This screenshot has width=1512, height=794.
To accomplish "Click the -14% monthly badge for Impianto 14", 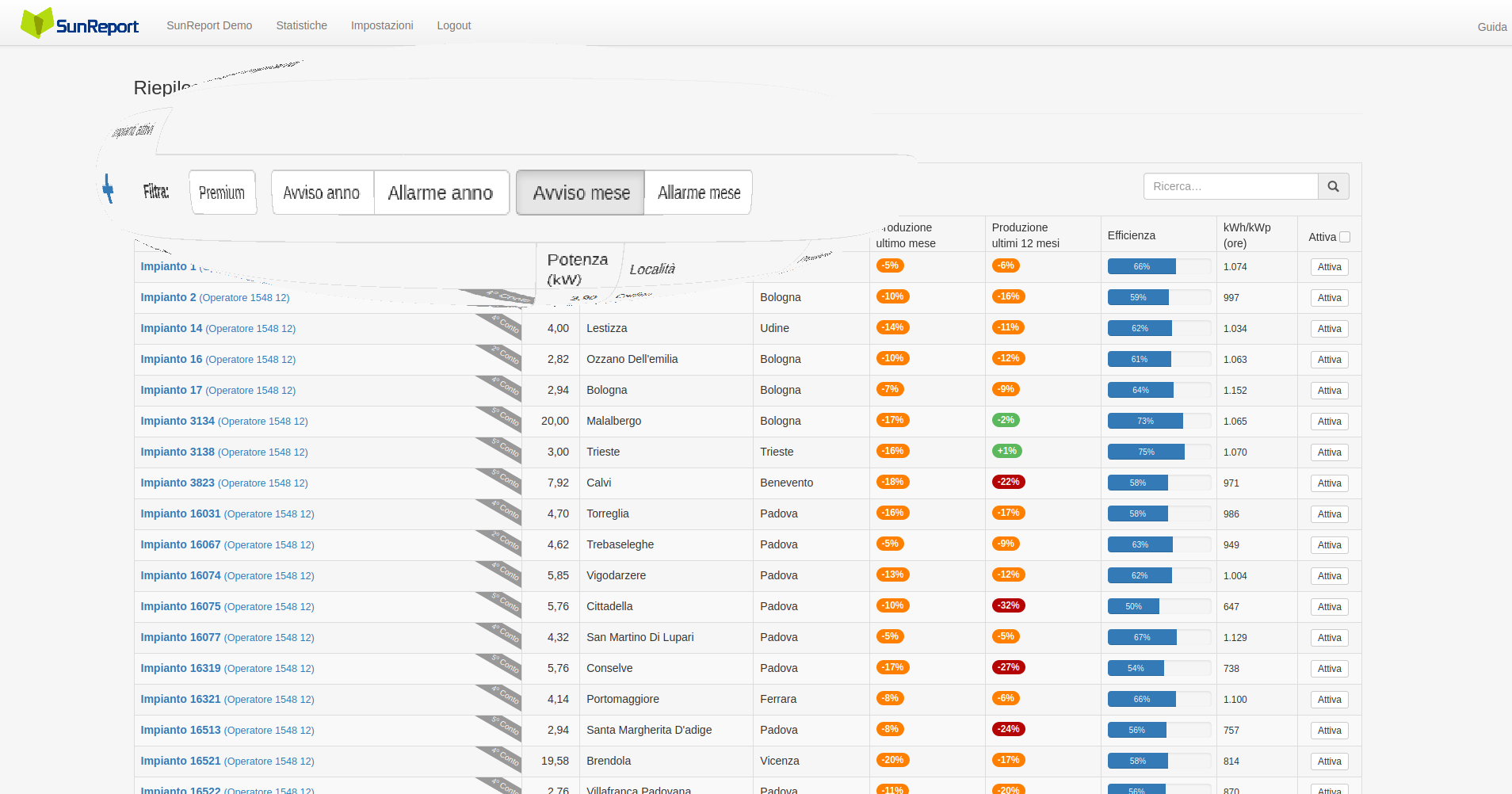I will (x=893, y=327).
